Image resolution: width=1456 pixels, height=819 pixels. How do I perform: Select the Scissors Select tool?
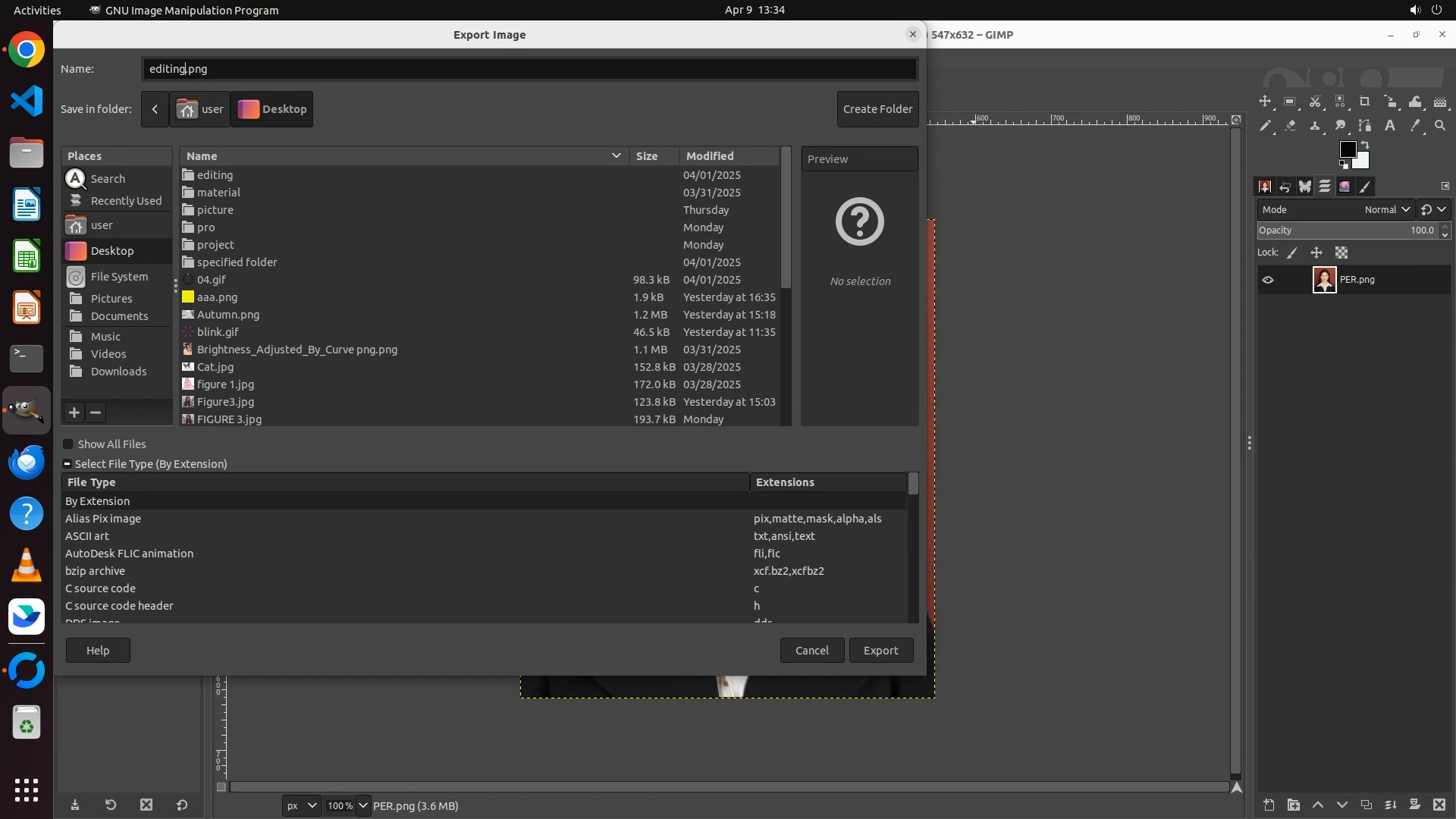point(1315,102)
